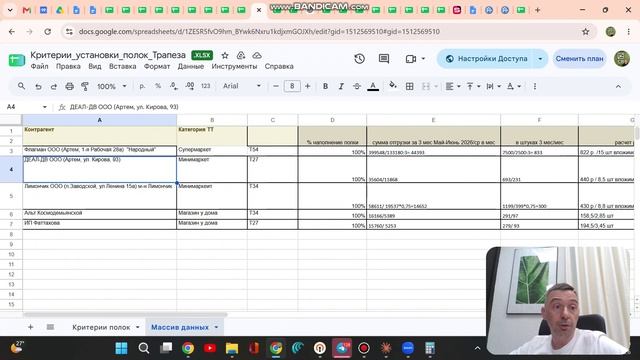Search the menus magnifier icon

[21, 86]
